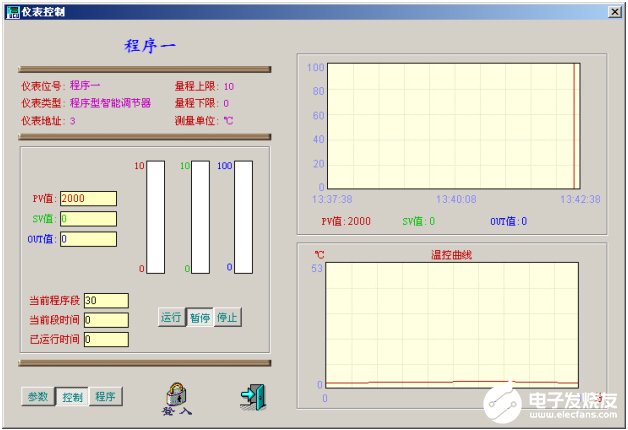Click the 仪表位号 value 程序一
The width and height of the screenshot is (628, 430).
(85, 85)
